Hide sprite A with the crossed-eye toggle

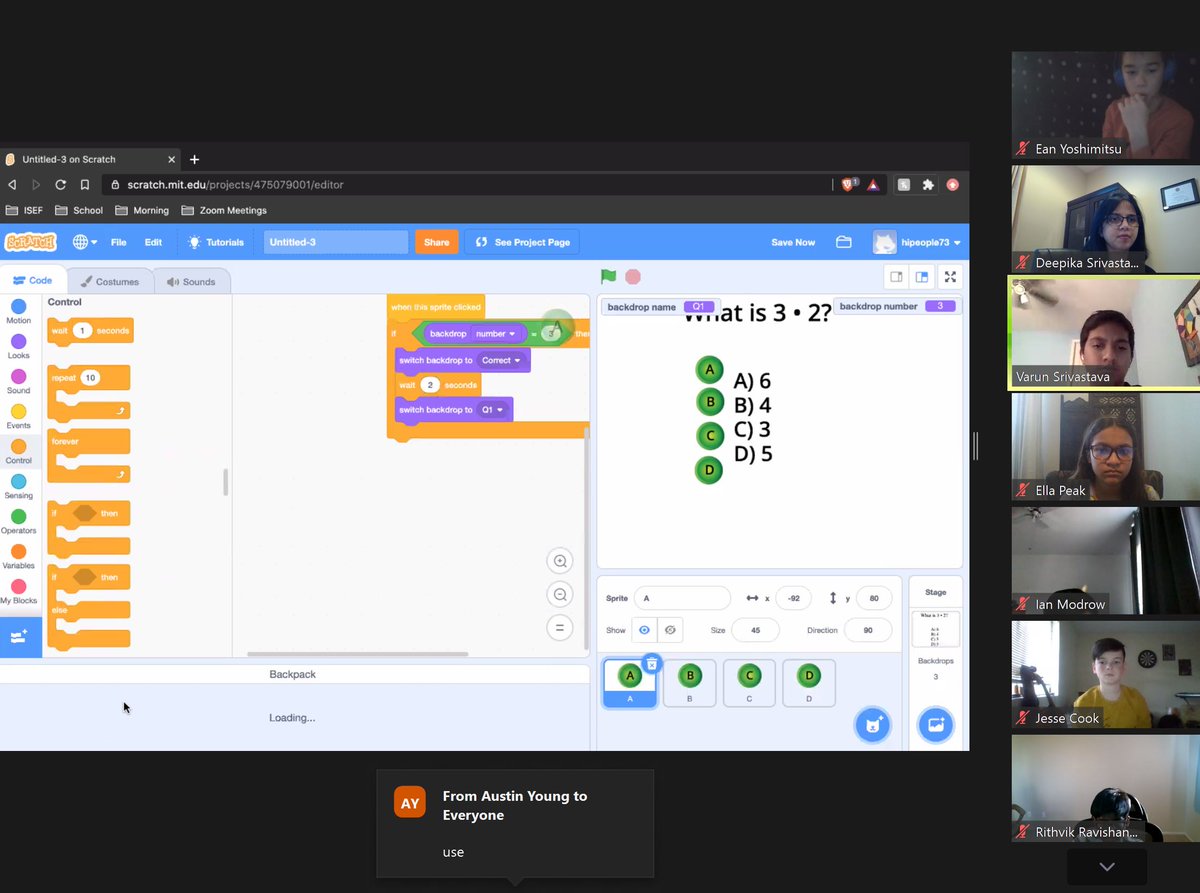pos(669,630)
